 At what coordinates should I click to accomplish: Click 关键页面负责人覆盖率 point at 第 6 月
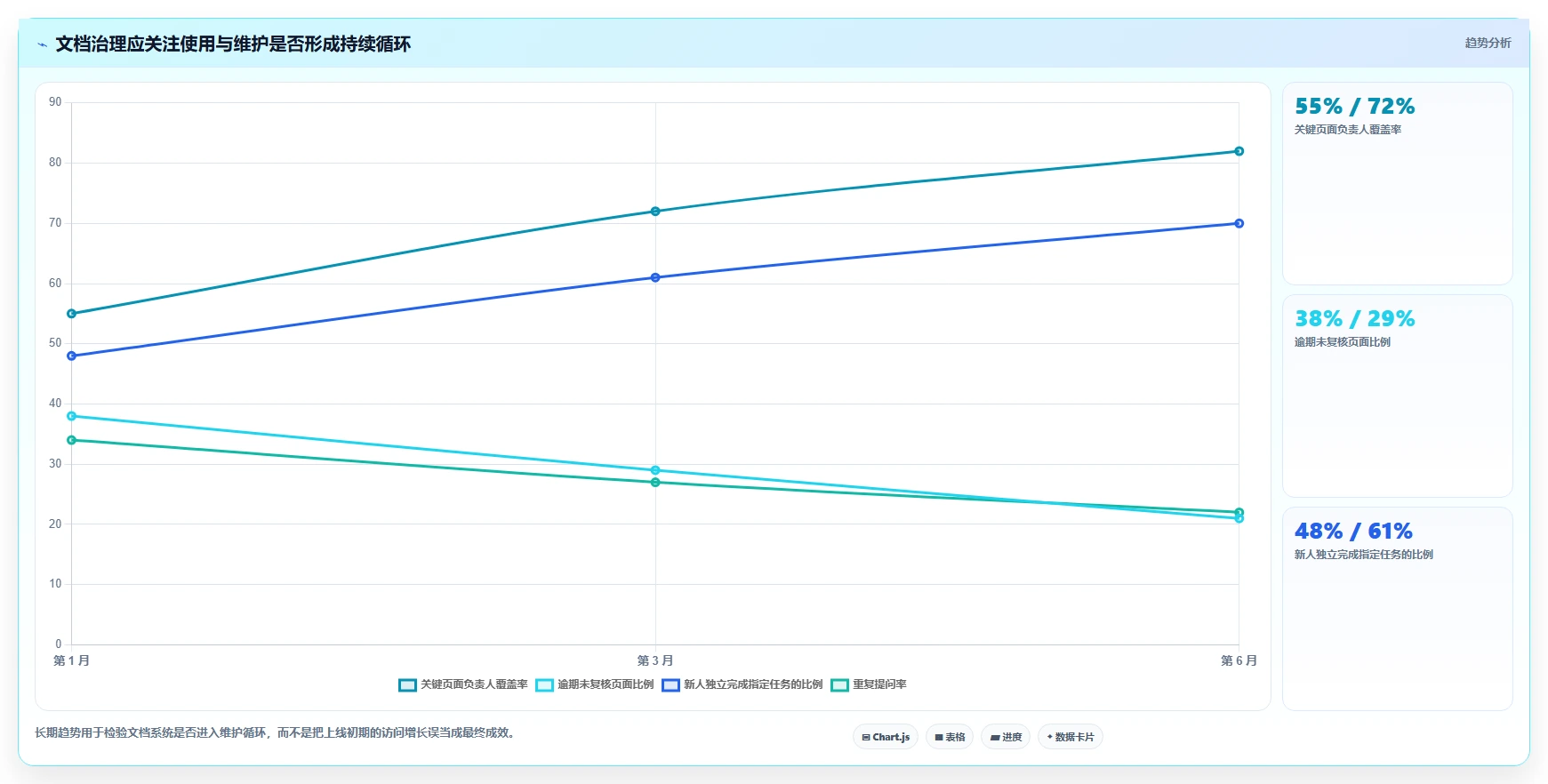1239,151
